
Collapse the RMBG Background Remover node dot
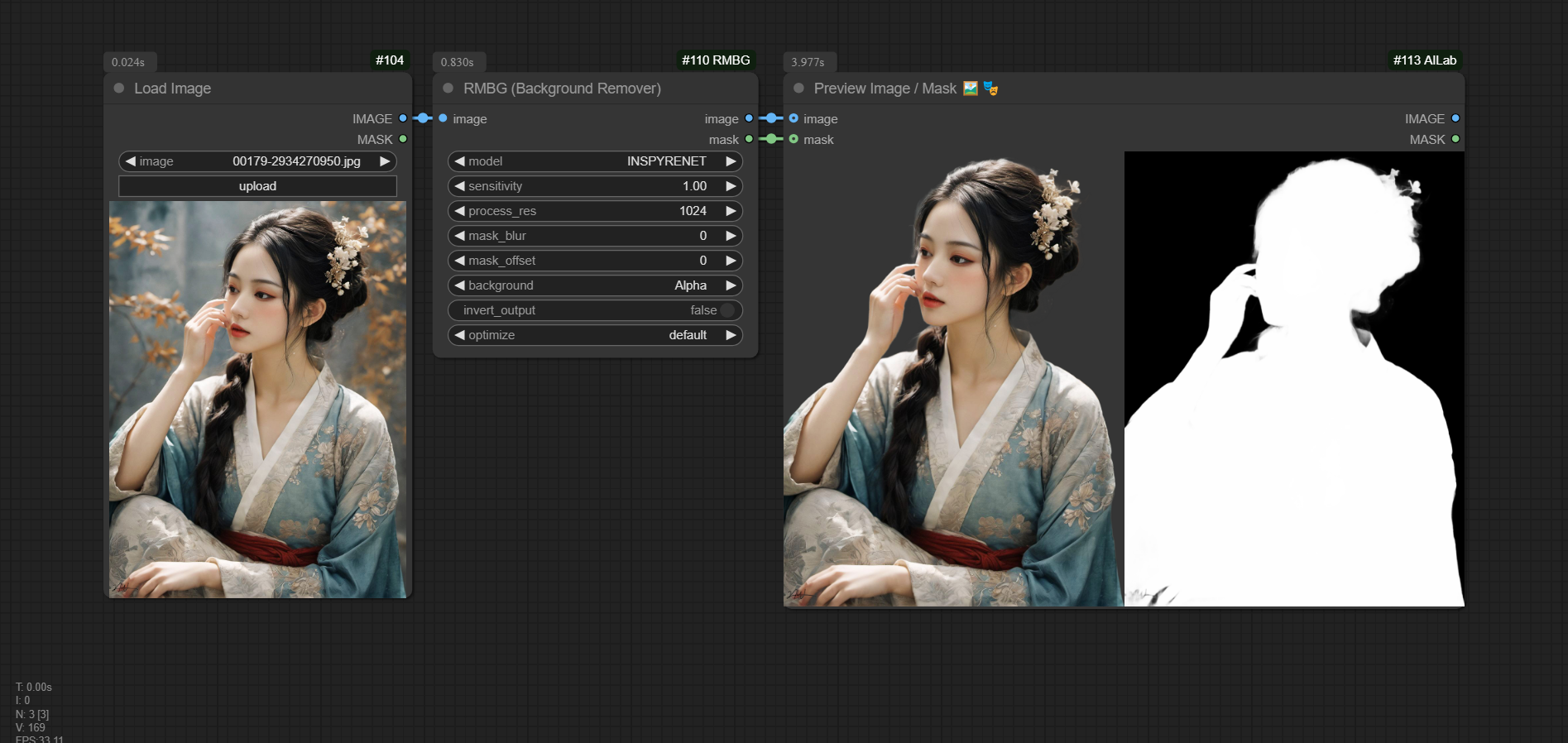(x=448, y=89)
